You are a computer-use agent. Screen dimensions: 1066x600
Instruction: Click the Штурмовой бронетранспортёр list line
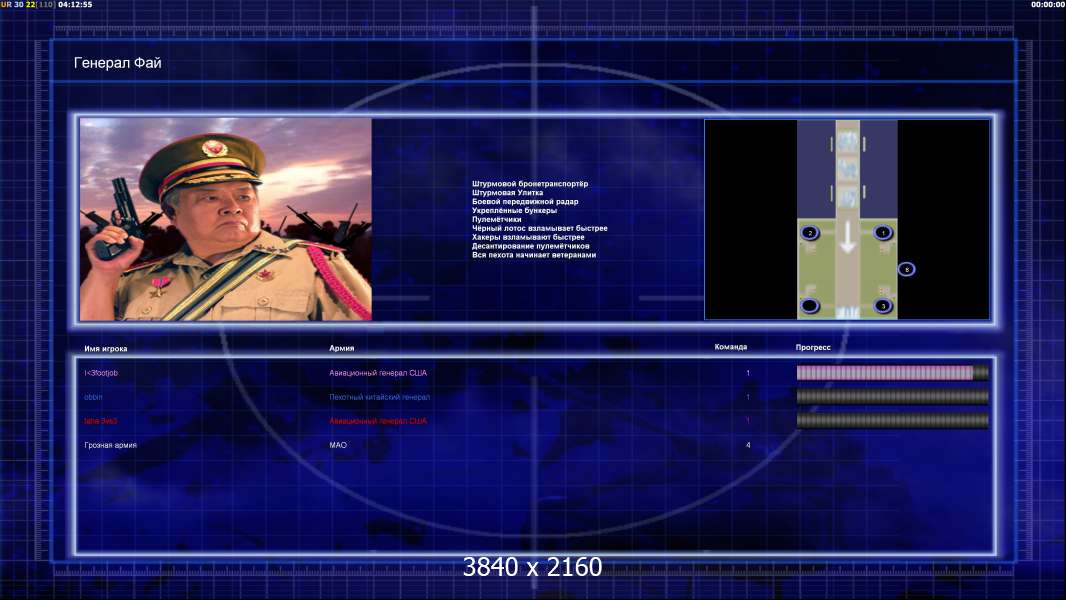(x=530, y=183)
